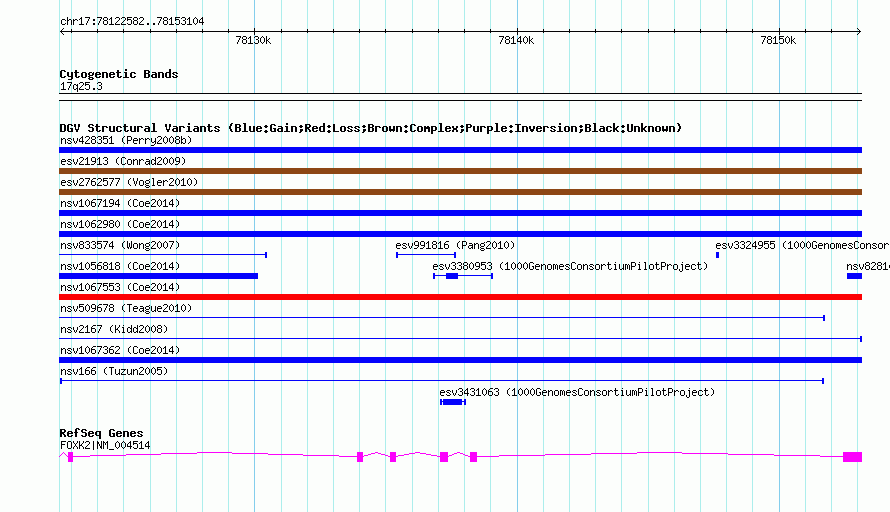Screen dimensions: 890x512
Task: Click the esv2762577 (Vogler2010) label
Action: pyautogui.click(x=129, y=182)
